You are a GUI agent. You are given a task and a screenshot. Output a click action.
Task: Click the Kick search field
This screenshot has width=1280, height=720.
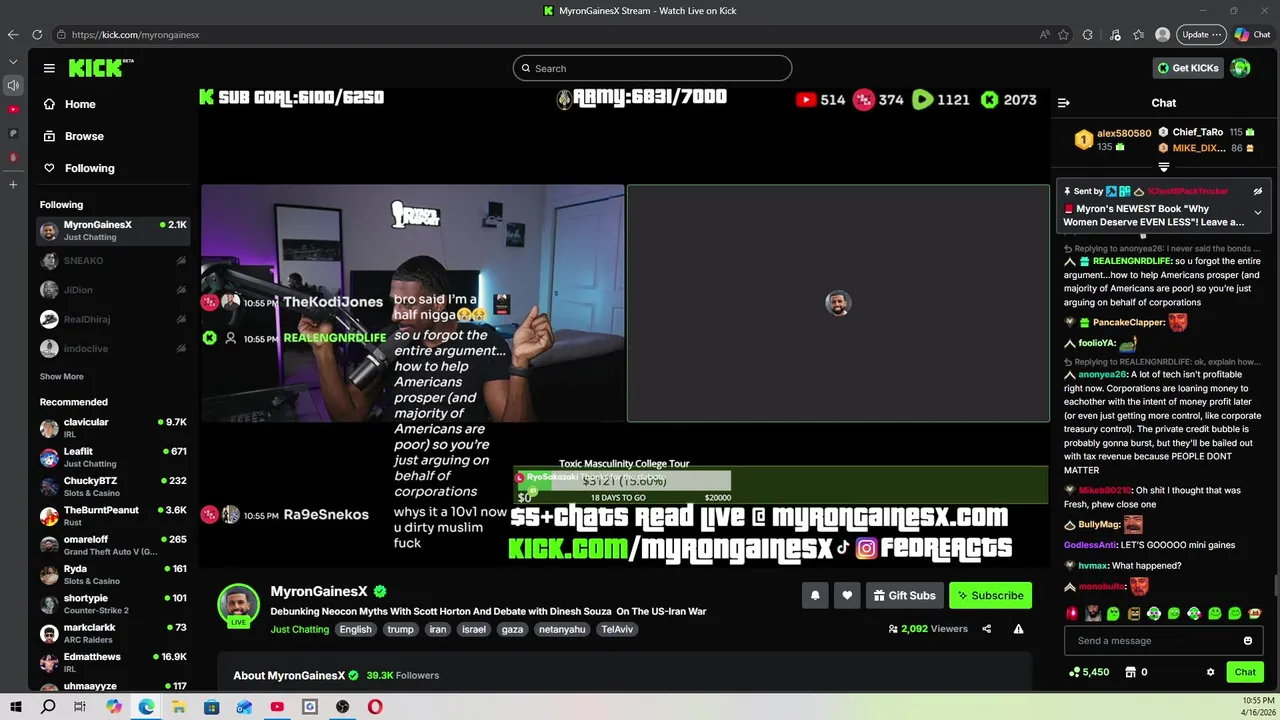[x=652, y=68]
